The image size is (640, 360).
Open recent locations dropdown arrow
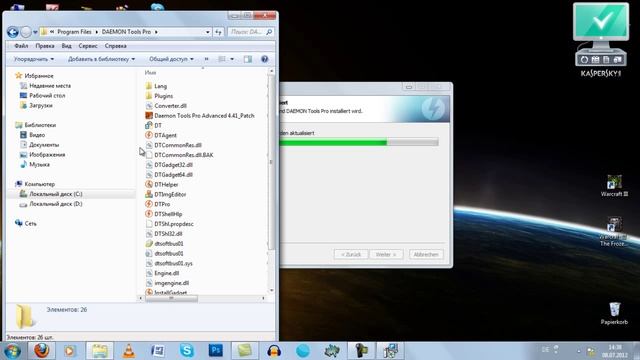[35, 32]
